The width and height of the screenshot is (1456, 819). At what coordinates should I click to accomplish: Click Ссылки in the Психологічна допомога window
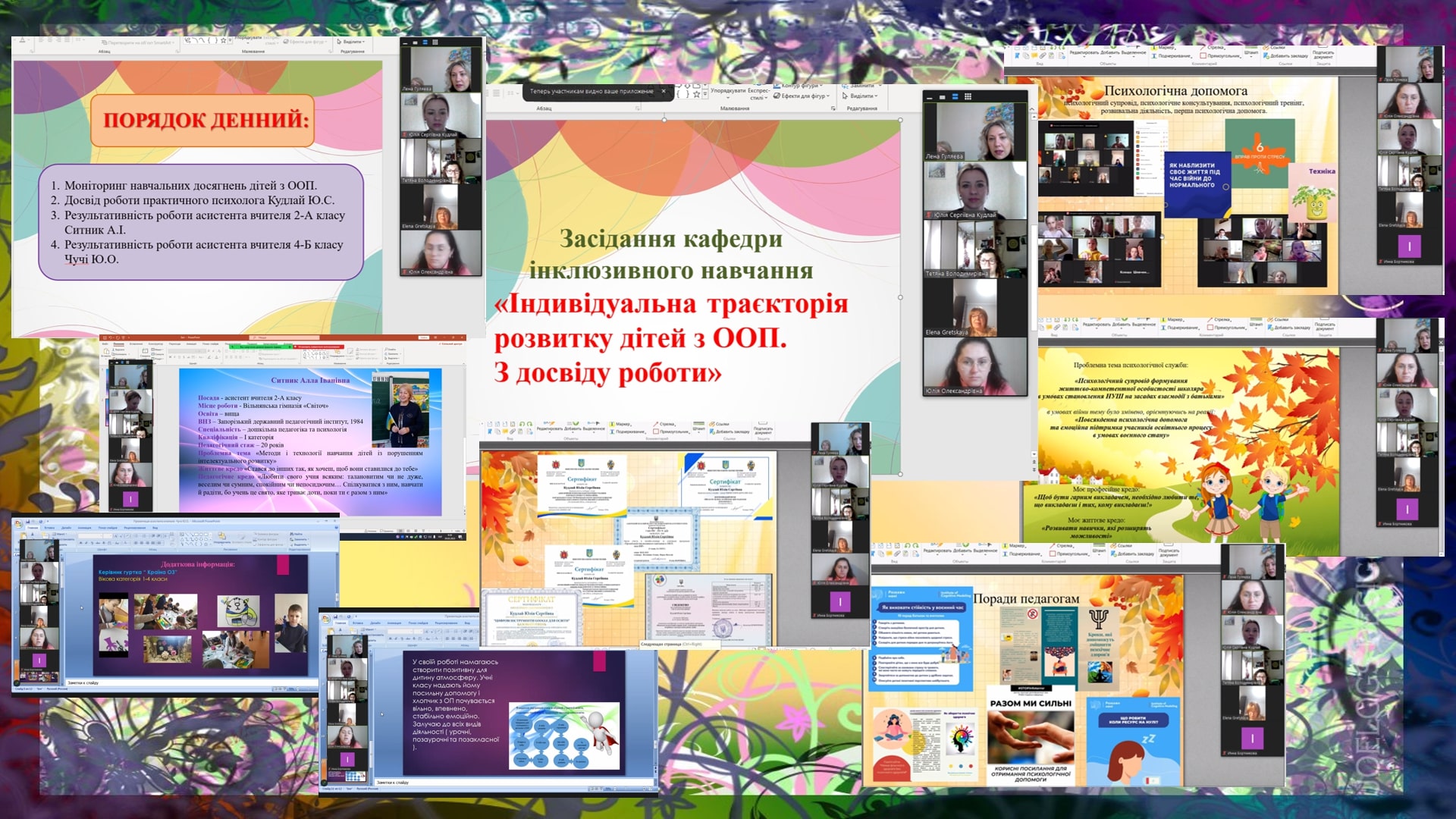[x=1273, y=48]
